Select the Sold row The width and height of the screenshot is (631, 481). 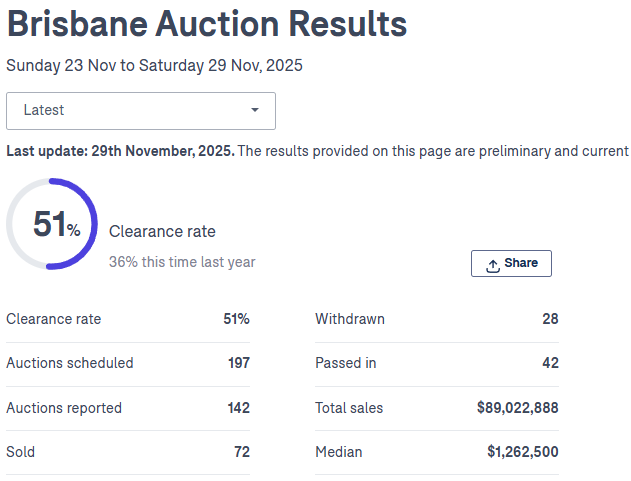(x=128, y=452)
